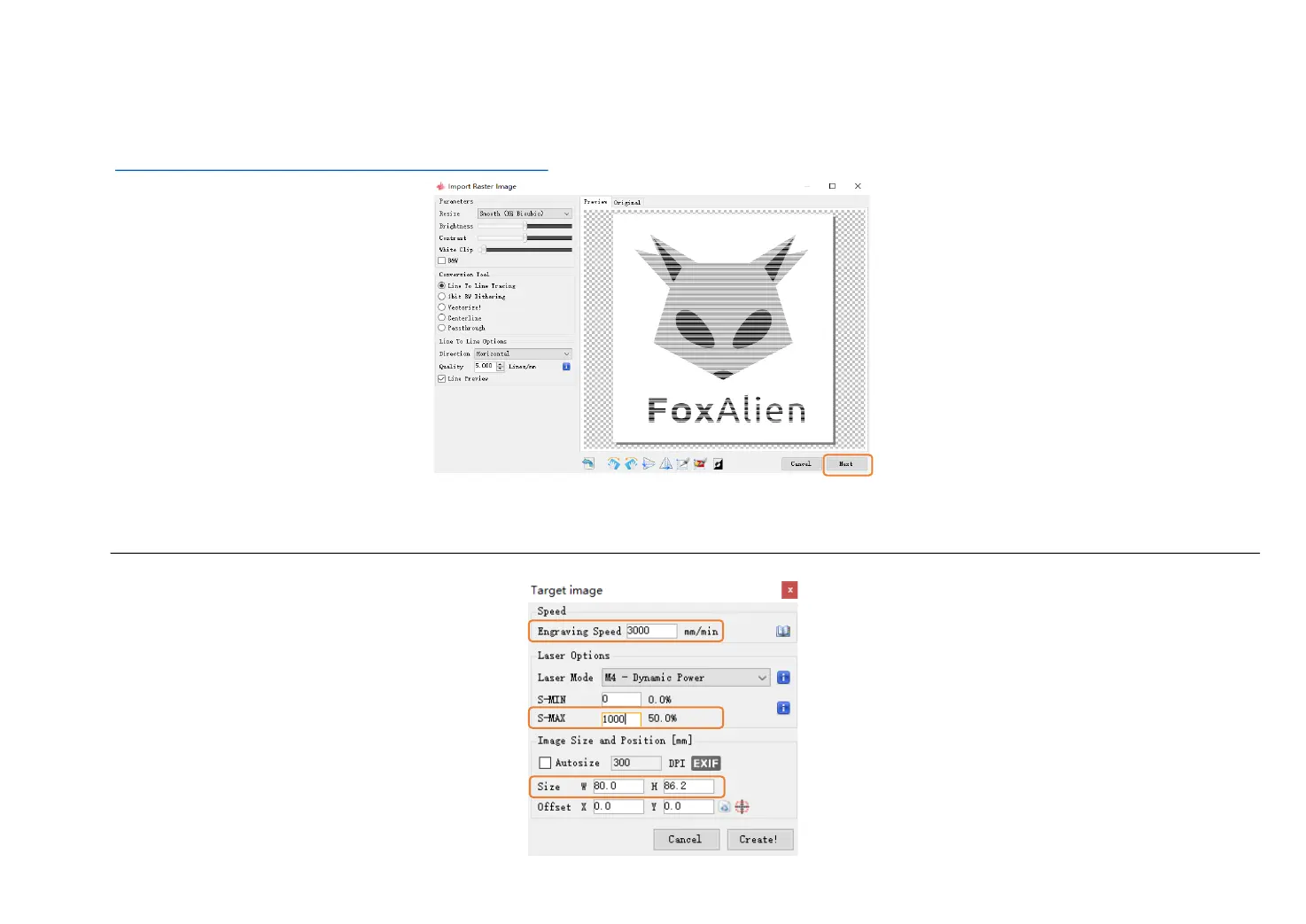The height and width of the screenshot is (924, 1306).
Task: Switch to the Preview tab
Action: [595, 202]
